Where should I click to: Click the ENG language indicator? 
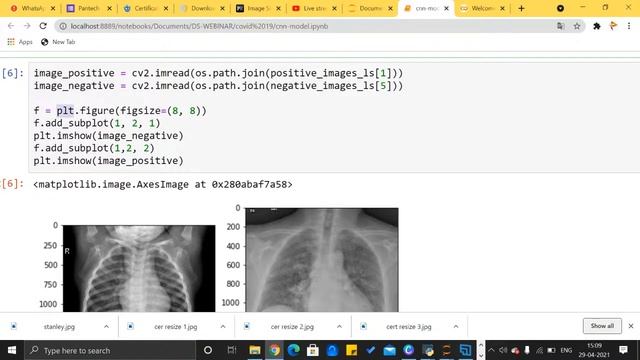pos(566,350)
